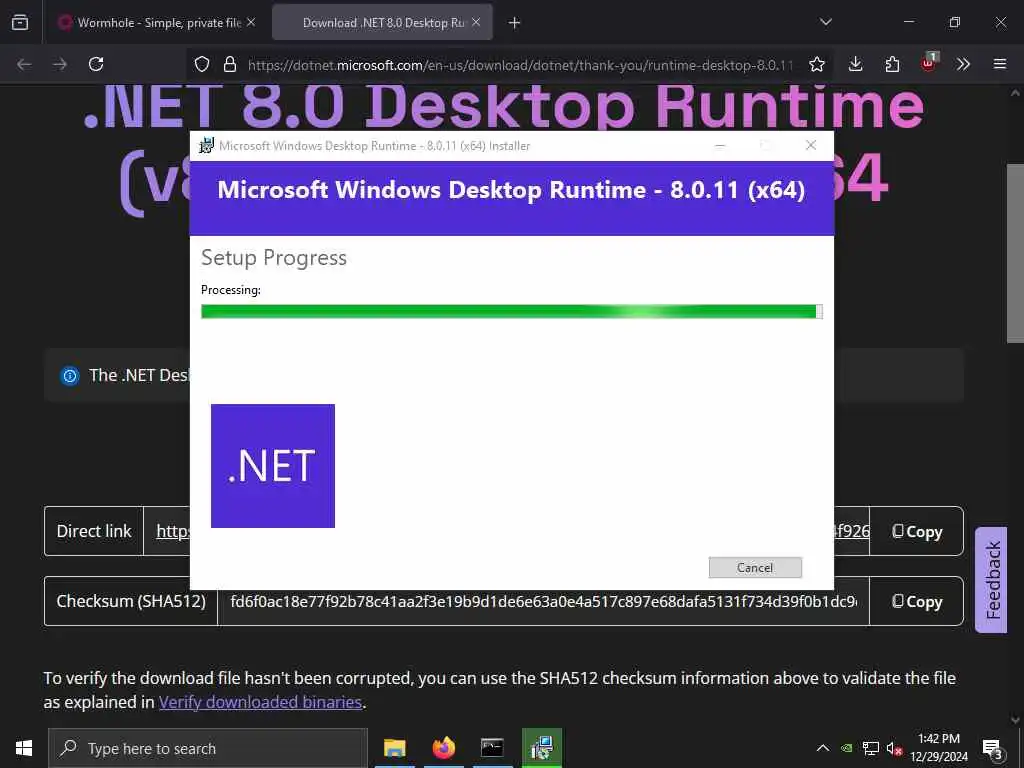Open the NVIDIA tray icon

pos(846,748)
